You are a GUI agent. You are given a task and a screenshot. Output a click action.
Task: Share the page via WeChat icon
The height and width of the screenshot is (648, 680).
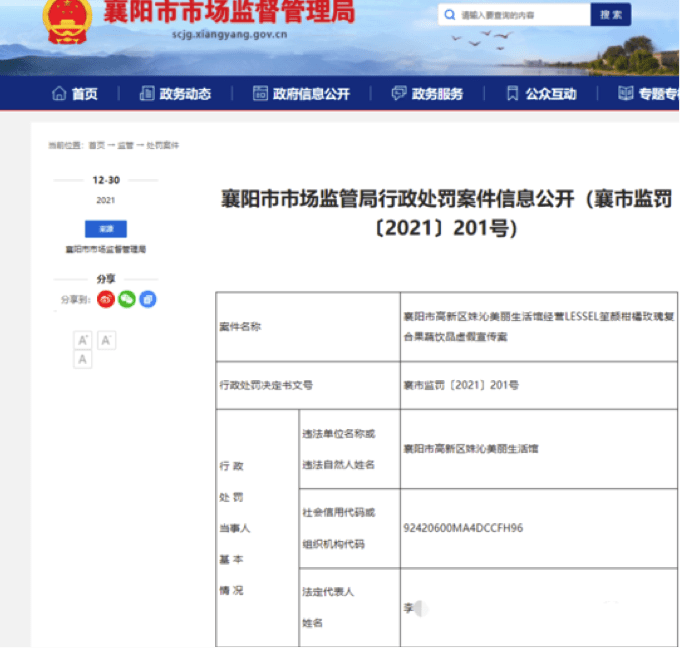(x=127, y=299)
